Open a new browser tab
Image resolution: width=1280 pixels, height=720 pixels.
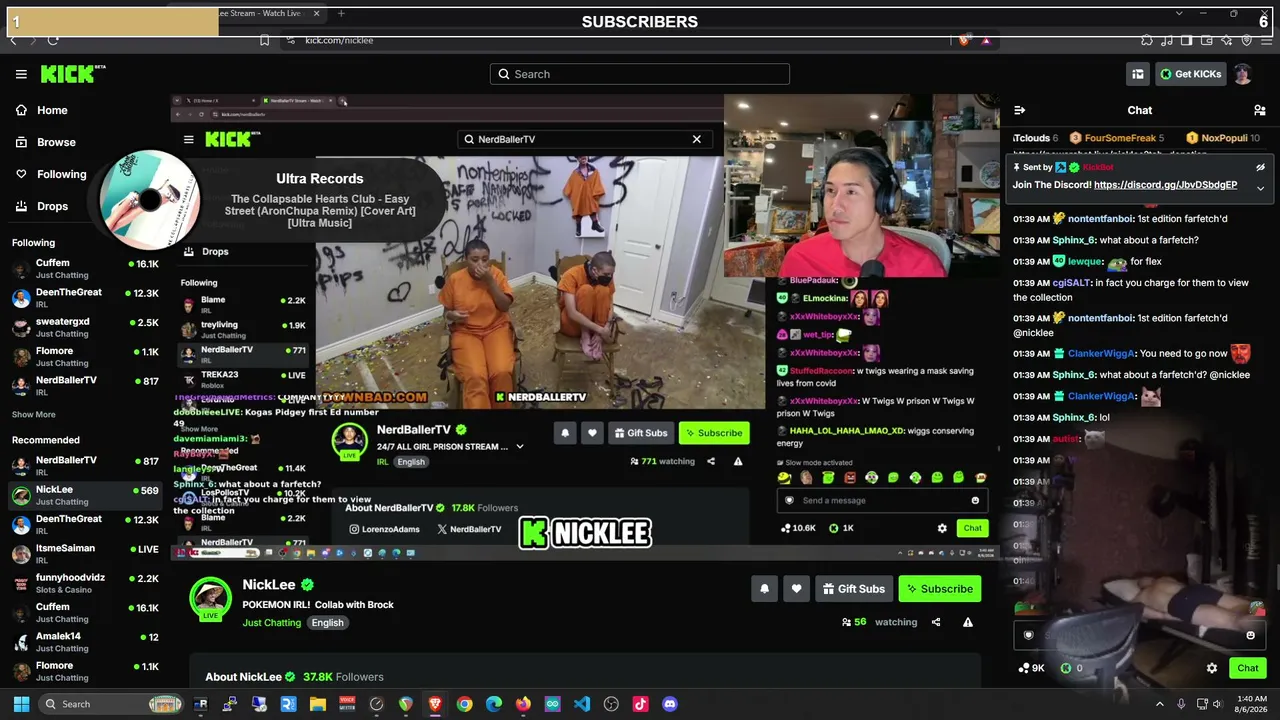pos(341,13)
